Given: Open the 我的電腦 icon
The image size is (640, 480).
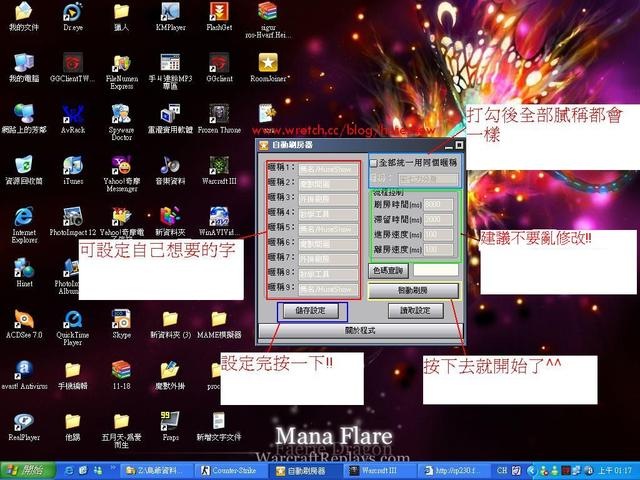Looking at the screenshot, I should [x=24, y=67].
